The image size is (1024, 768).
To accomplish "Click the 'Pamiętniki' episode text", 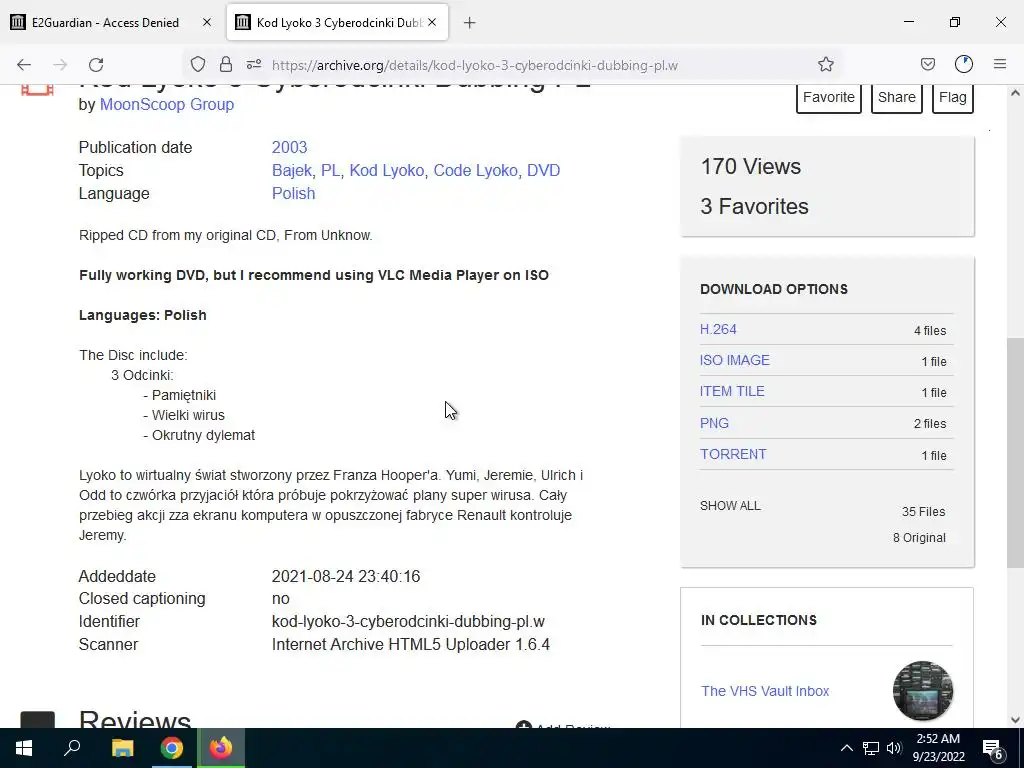I will tap(184, 395).
